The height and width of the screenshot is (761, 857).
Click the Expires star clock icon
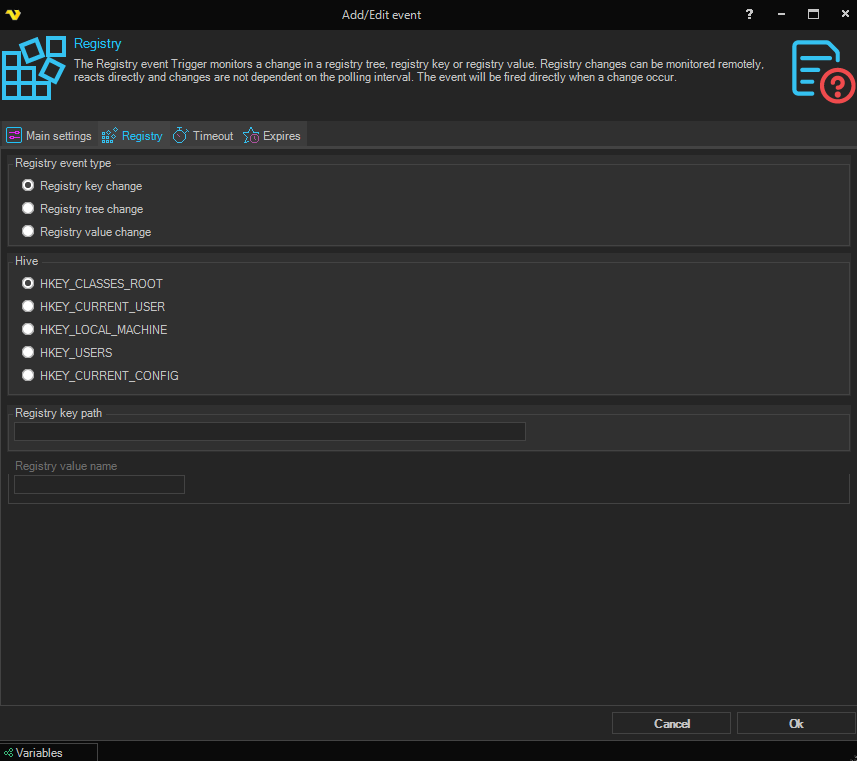pos(251,136)
